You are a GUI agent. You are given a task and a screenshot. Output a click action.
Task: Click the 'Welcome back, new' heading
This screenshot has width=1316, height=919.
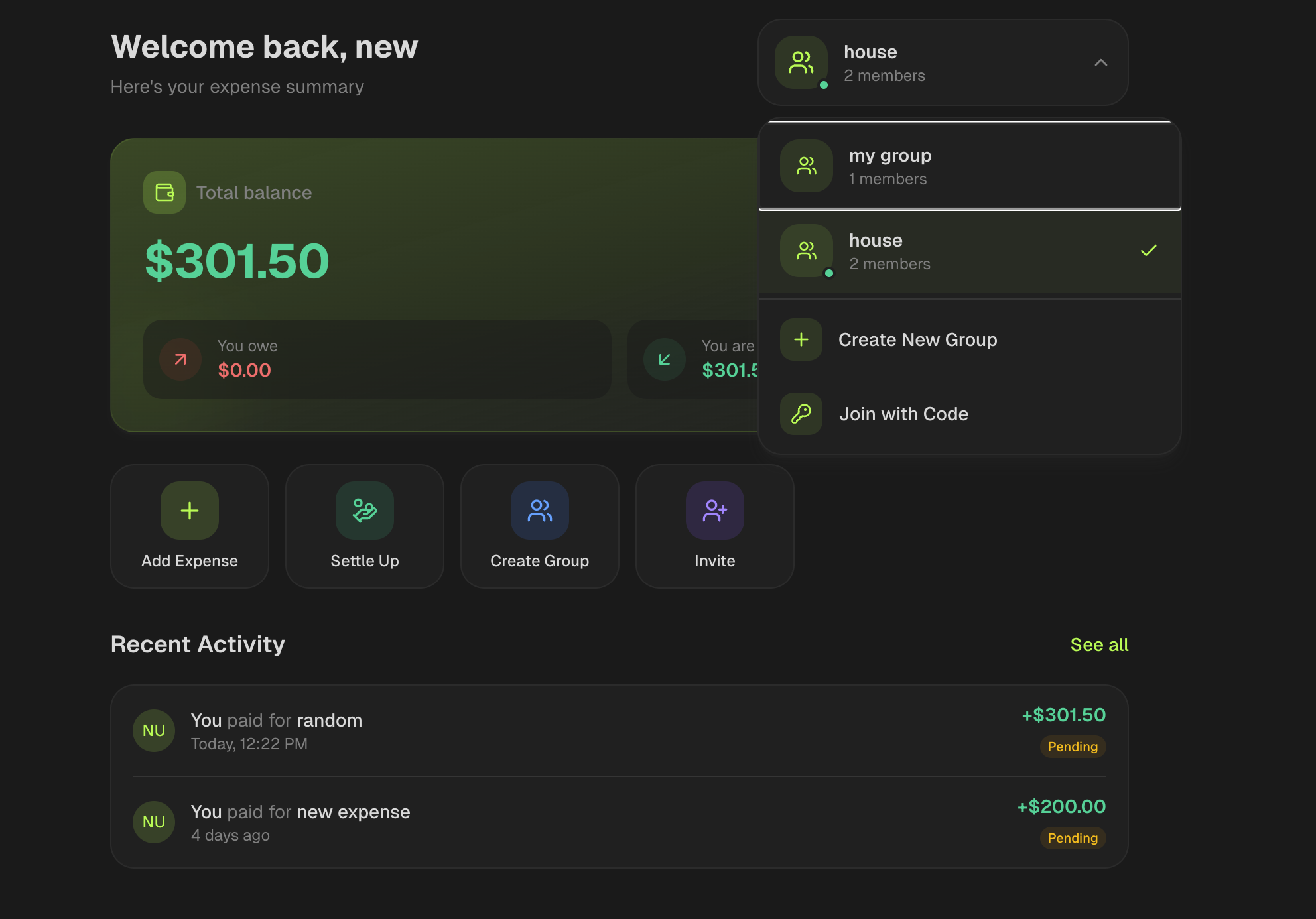pyautogui.click(x=264, y=46)
